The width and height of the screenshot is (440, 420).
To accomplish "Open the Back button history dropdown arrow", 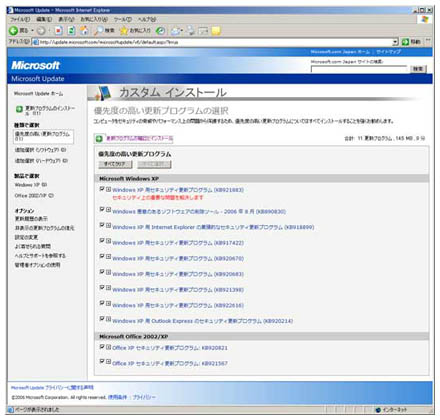I will click(x=32, y=31).
